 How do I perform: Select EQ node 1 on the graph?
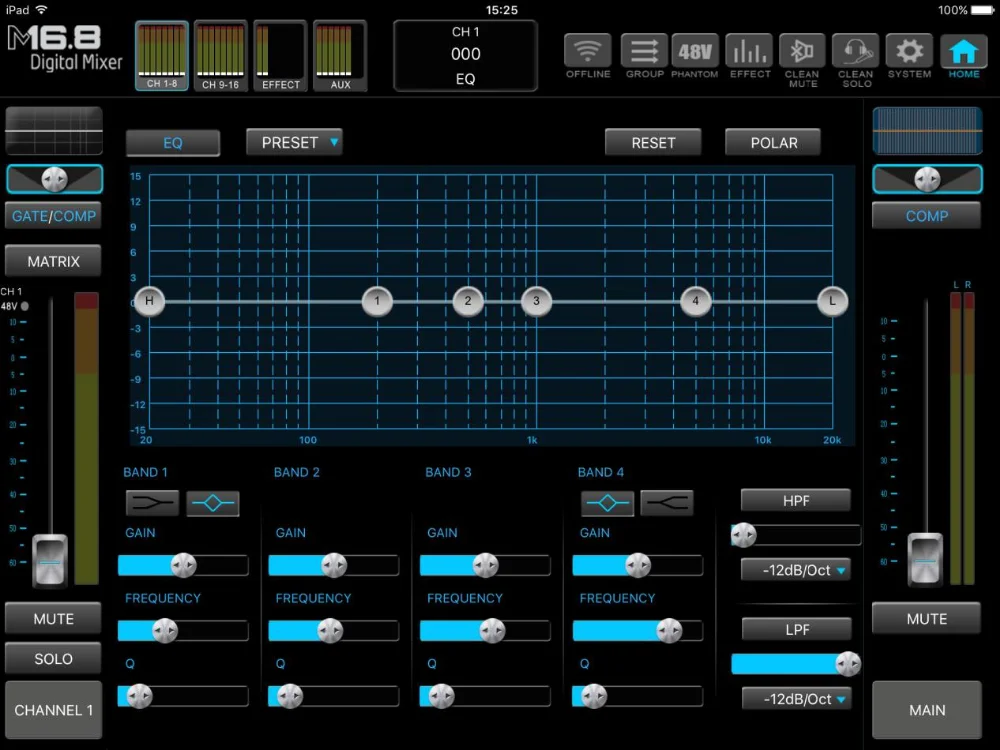point(377,301)
